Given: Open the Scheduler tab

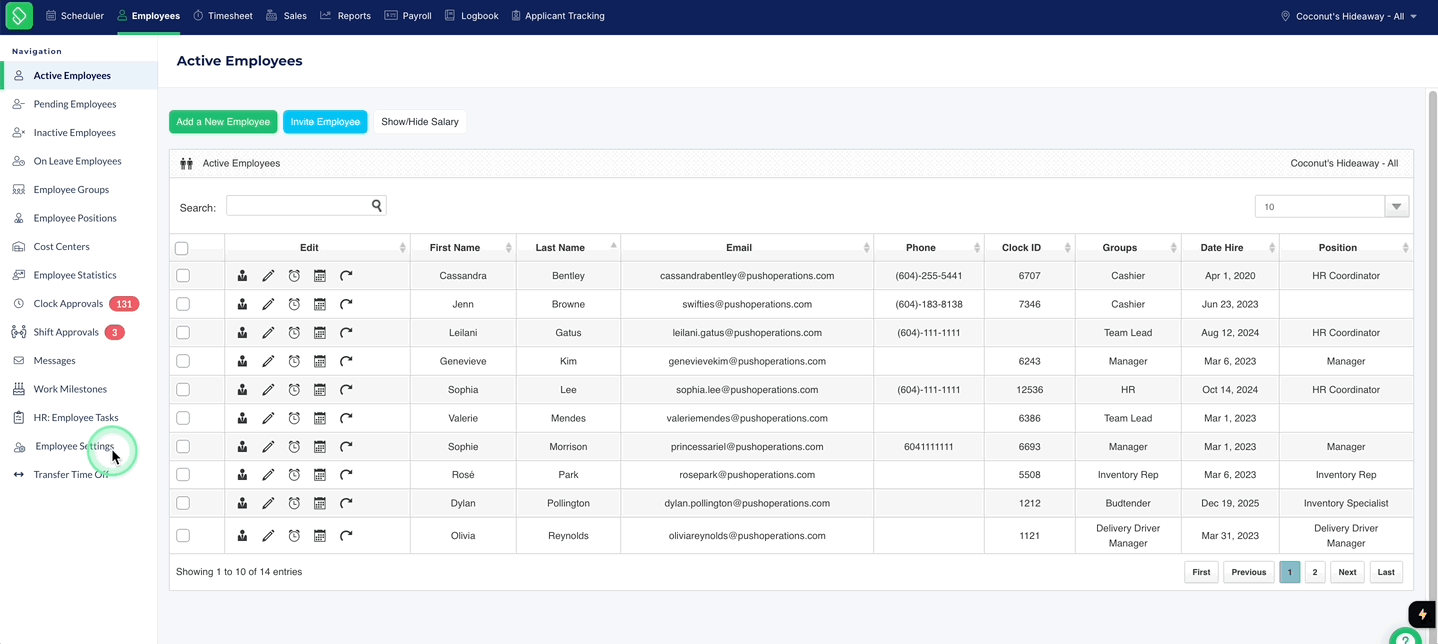Looking at the screenshot, I should click(x=74, y=16).
